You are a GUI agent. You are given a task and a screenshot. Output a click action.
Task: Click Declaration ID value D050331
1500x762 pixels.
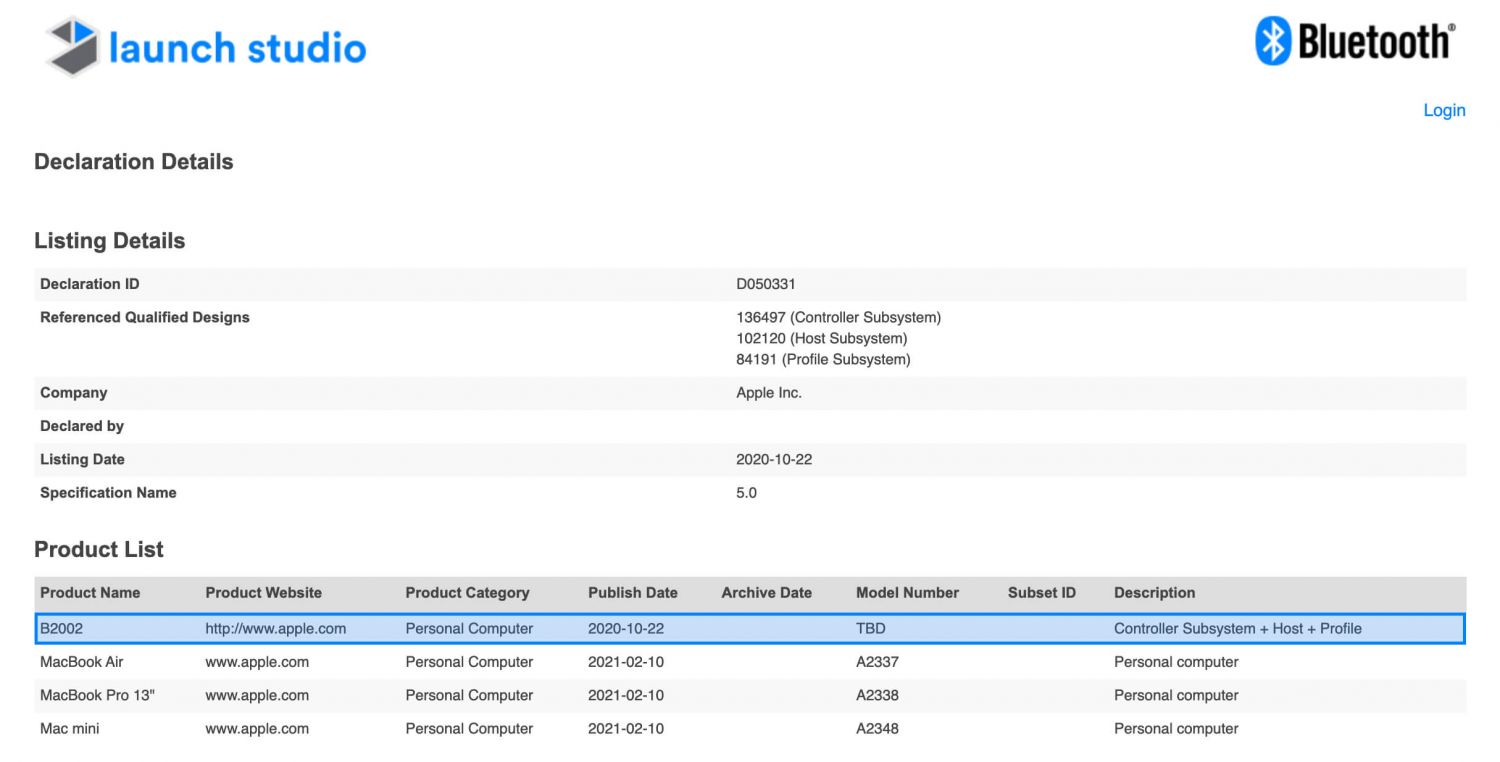[x=765, y=284]
